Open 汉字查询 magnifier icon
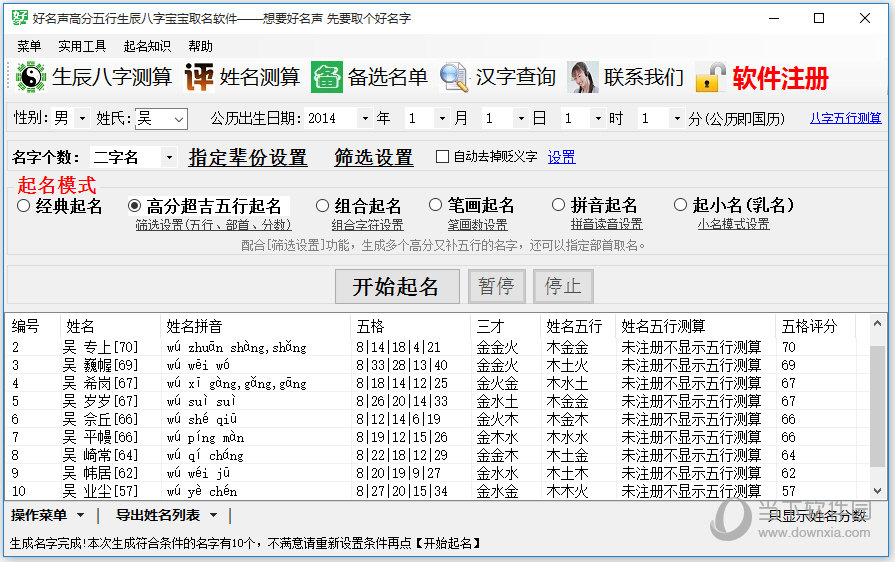Image resolution: width=895 pixels, height=562 pixels. pyautogui.click(x=454, y=77)
